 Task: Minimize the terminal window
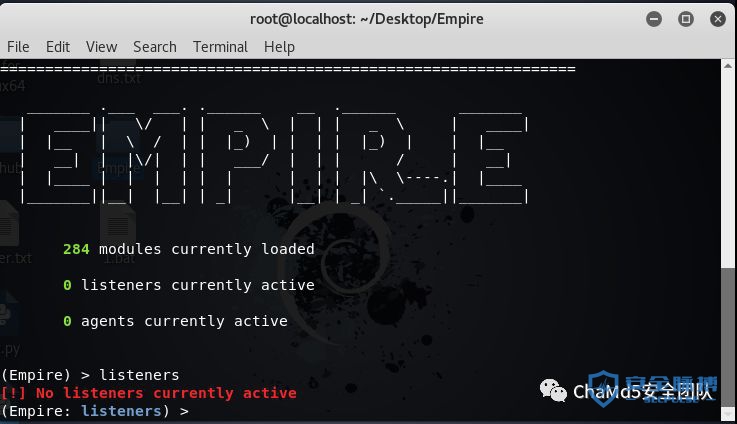click(654, 19)
